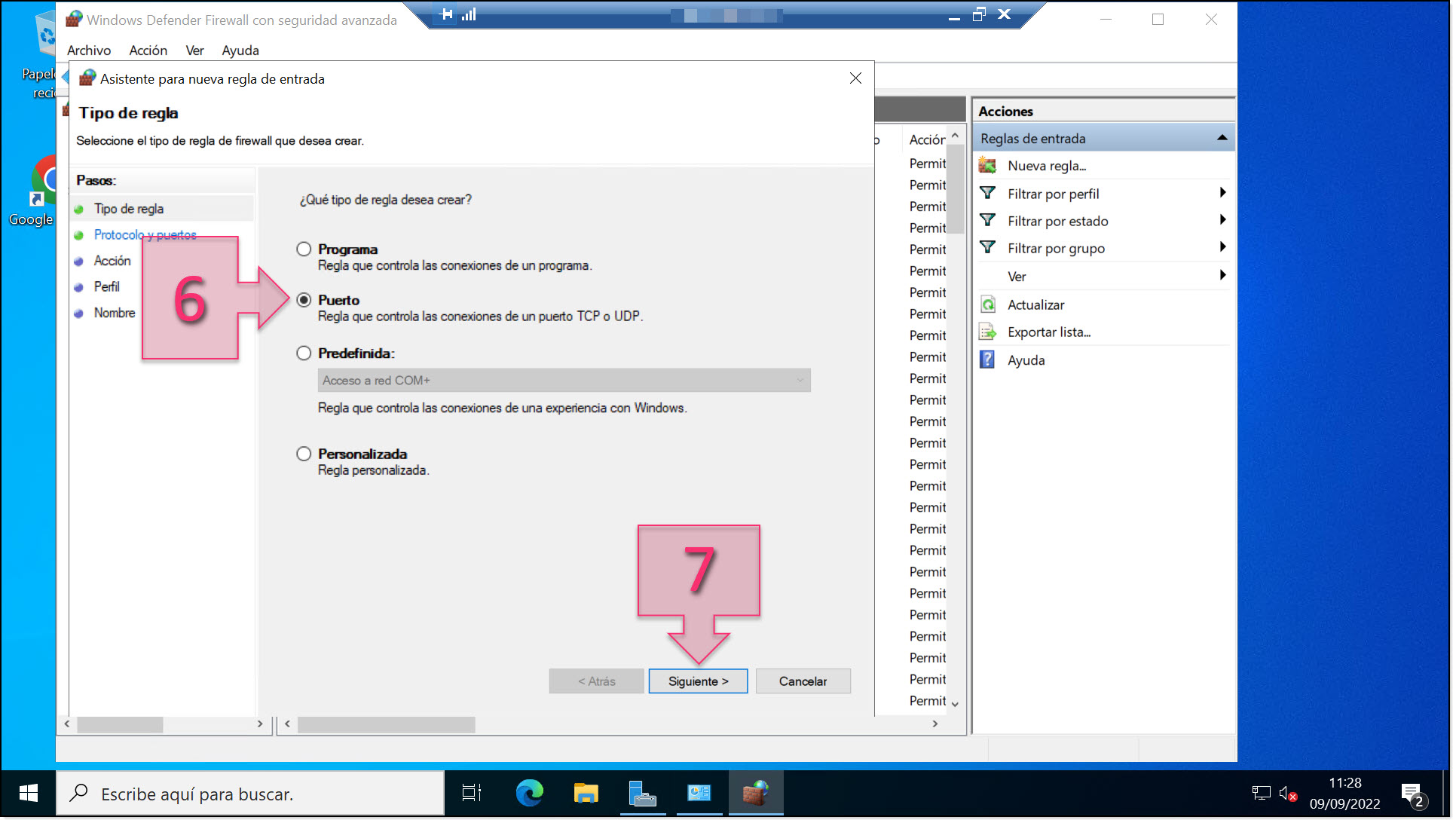Viewport: 1456px width, 823px height.
Task: Click the Filtrar por estado funnel icon
Action: pos(987,221)
